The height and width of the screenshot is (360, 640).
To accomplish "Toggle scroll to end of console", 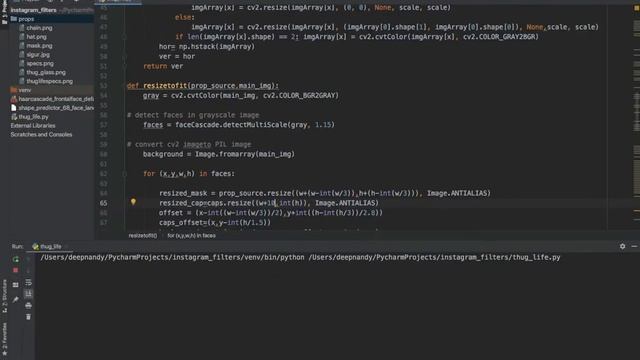I will (28, 294).
